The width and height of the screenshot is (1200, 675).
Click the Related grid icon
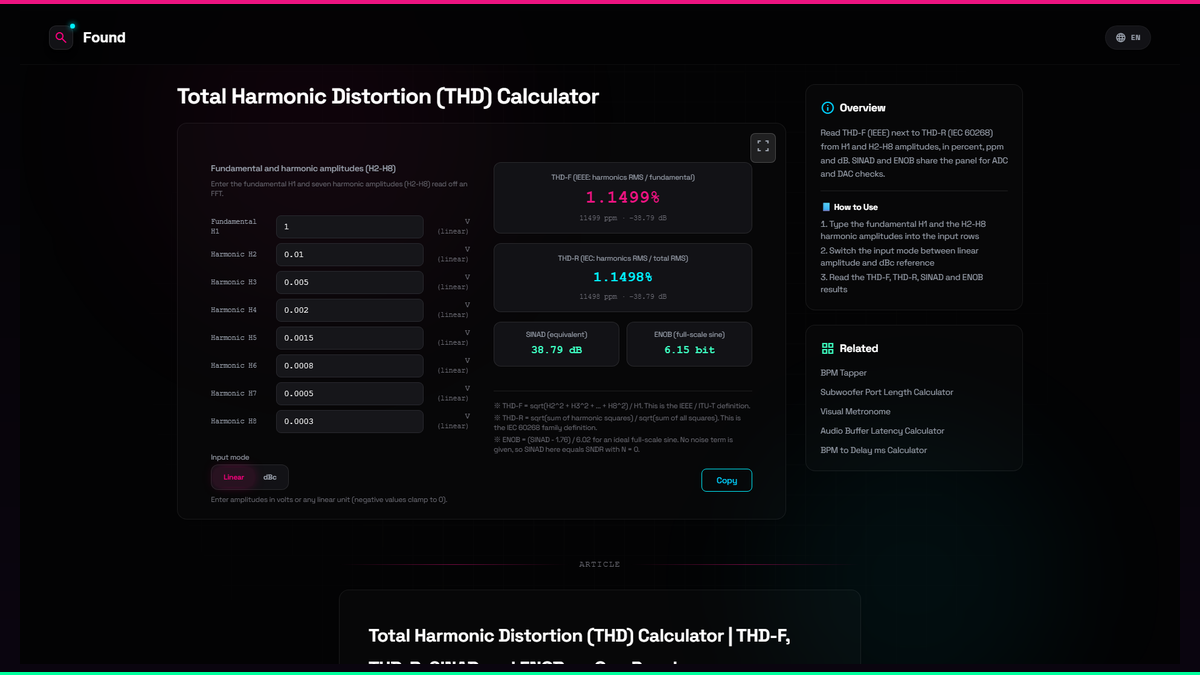click(x=827, y=348)
